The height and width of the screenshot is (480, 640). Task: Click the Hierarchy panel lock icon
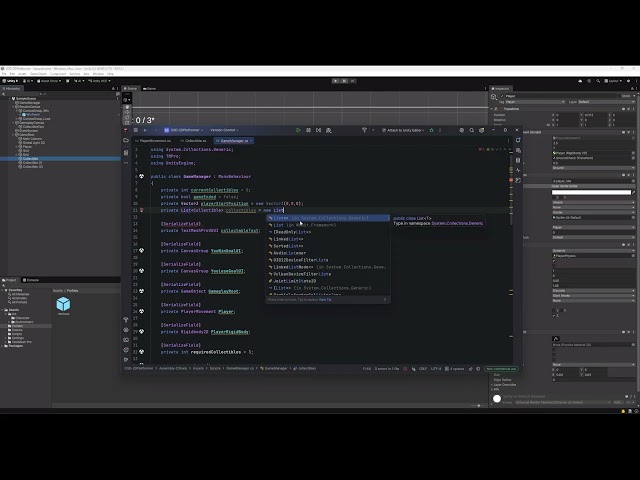point(113,88)
